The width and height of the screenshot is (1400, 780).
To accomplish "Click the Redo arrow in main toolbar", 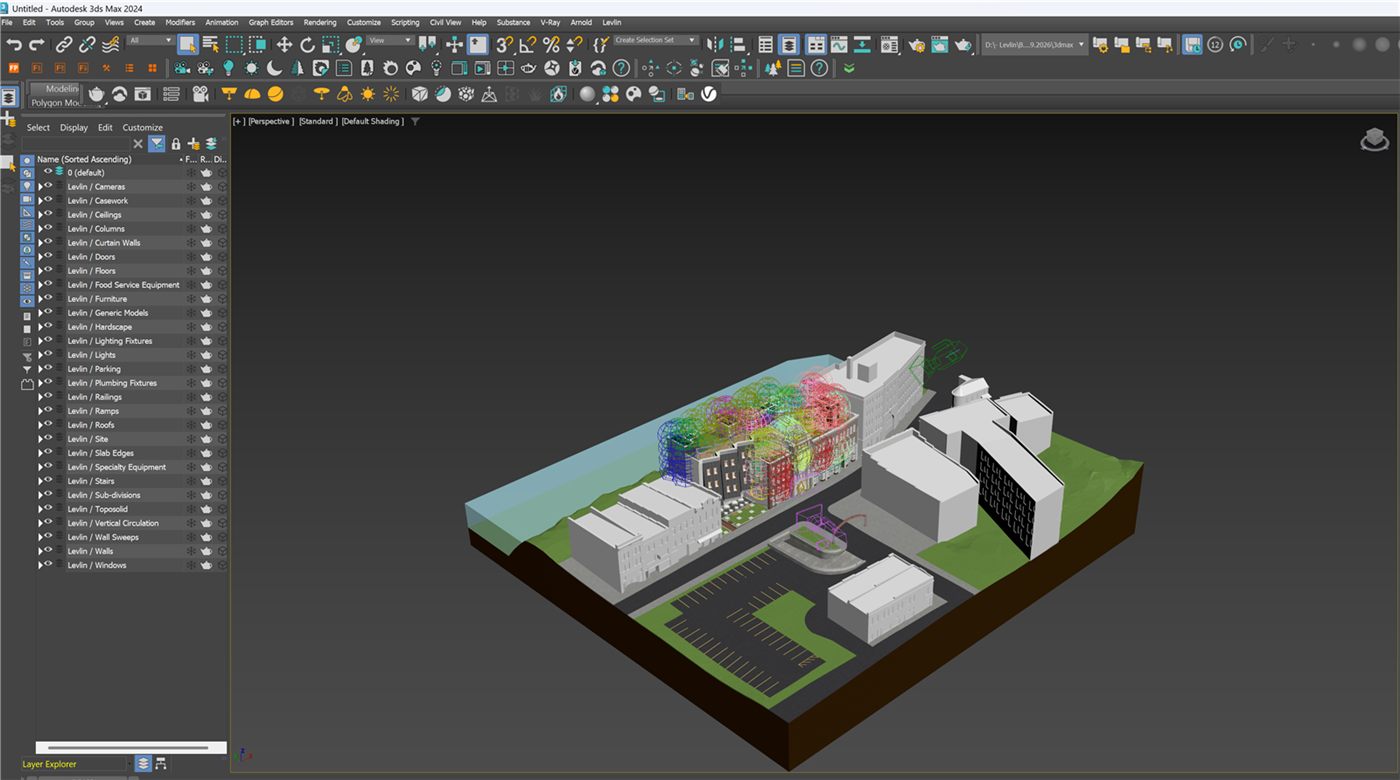I will click(x=37, y=44).
